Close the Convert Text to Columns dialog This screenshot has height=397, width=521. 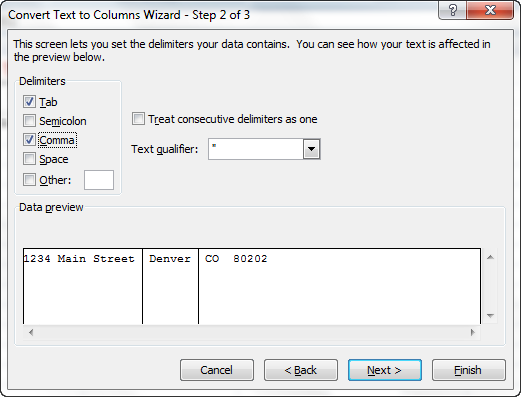point(490,10)
